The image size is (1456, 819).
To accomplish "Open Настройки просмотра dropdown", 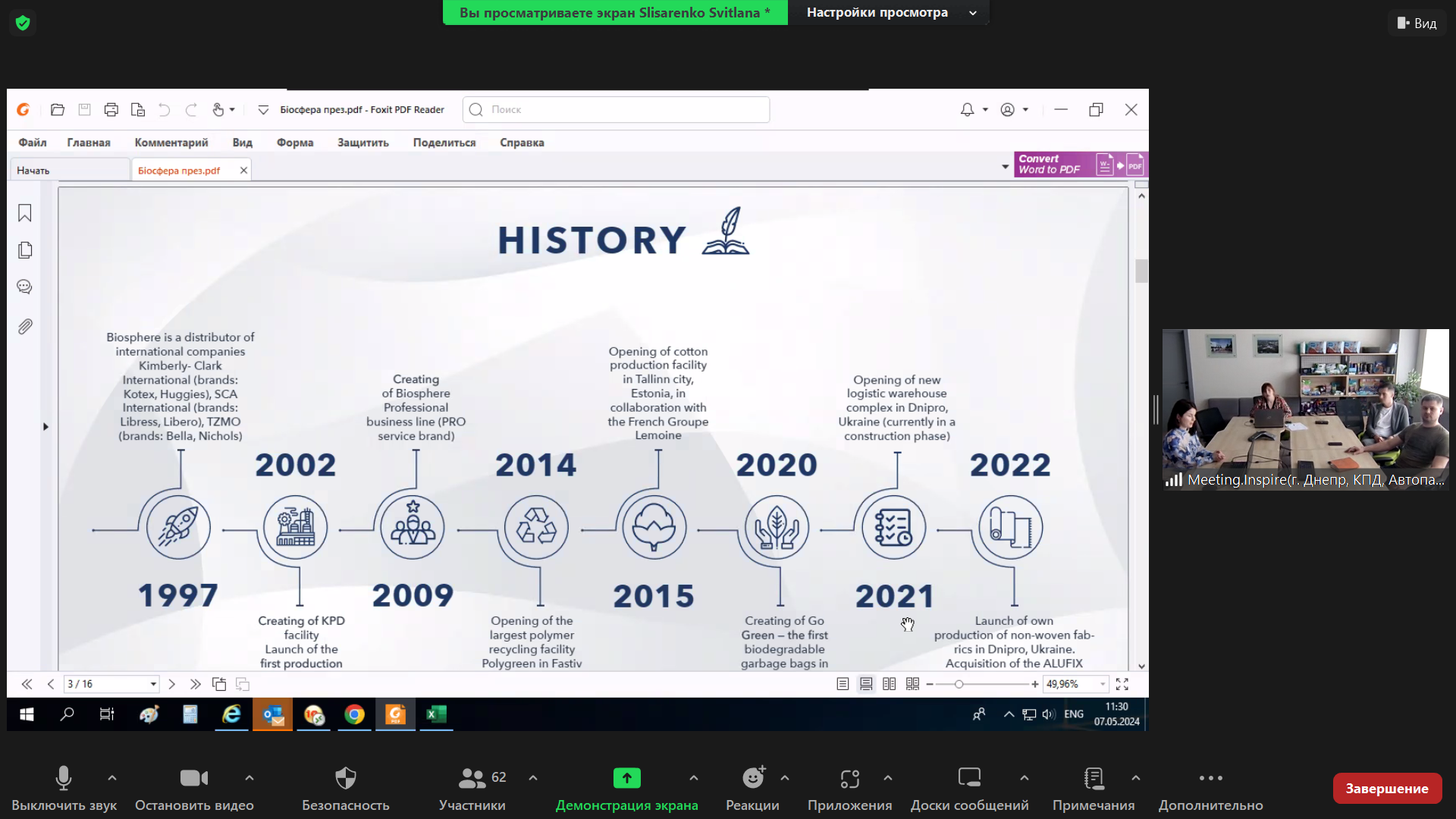I will [889, 12].
